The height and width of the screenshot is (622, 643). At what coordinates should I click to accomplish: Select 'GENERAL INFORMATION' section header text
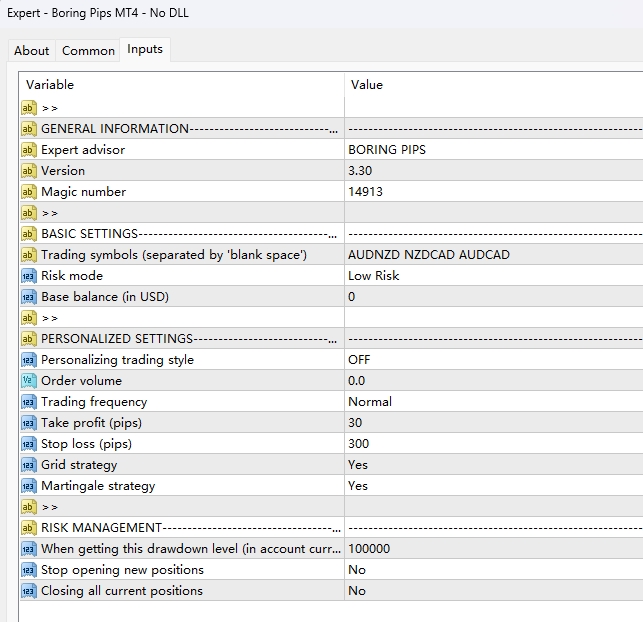(115, 129)
